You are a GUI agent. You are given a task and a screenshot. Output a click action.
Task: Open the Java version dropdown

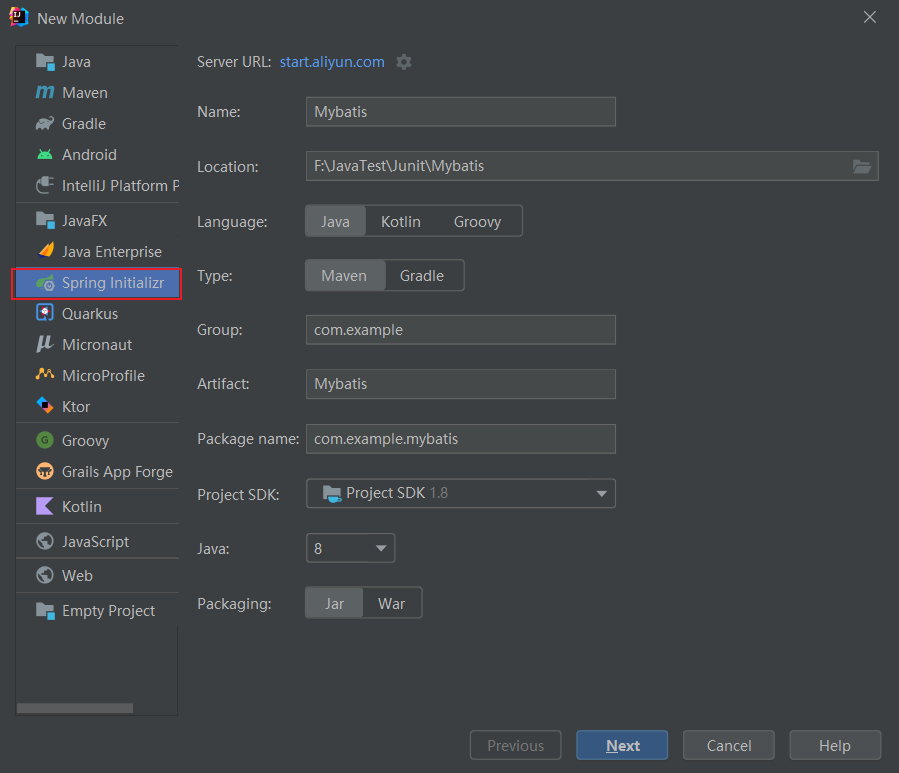(x=380, y=548)
